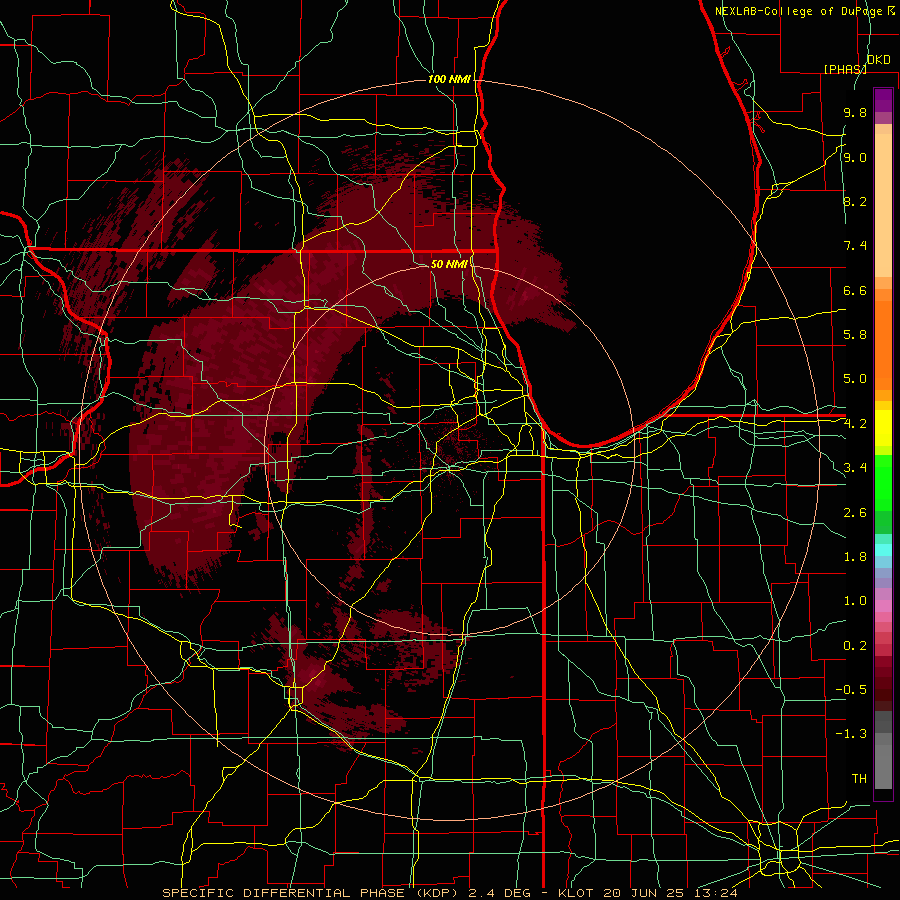Pick the bright green band on color scale
This screenshot has height=900, width=900.
point(883,483)
